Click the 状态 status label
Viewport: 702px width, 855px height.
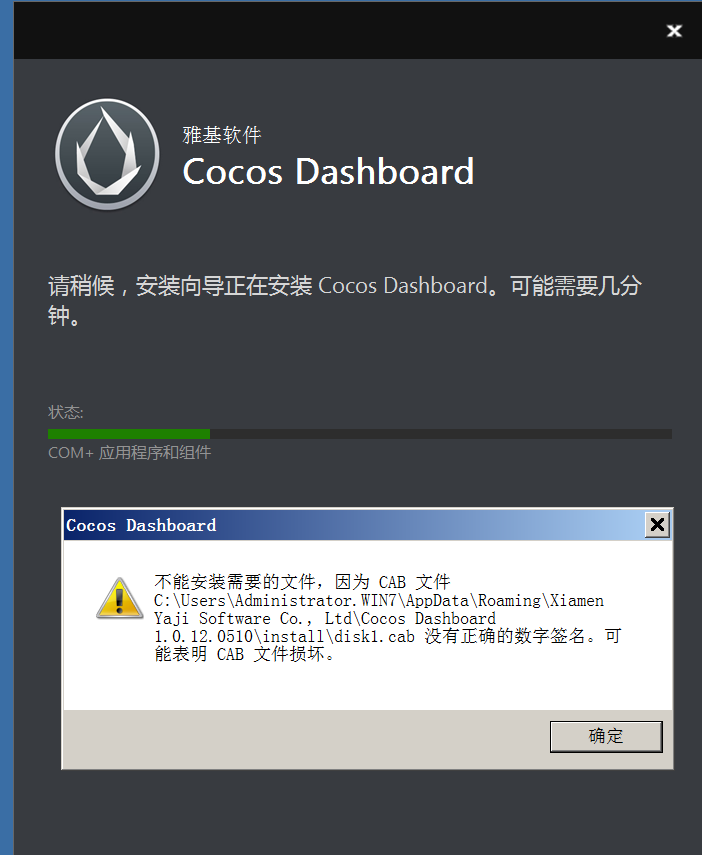(x=65, y=412)
